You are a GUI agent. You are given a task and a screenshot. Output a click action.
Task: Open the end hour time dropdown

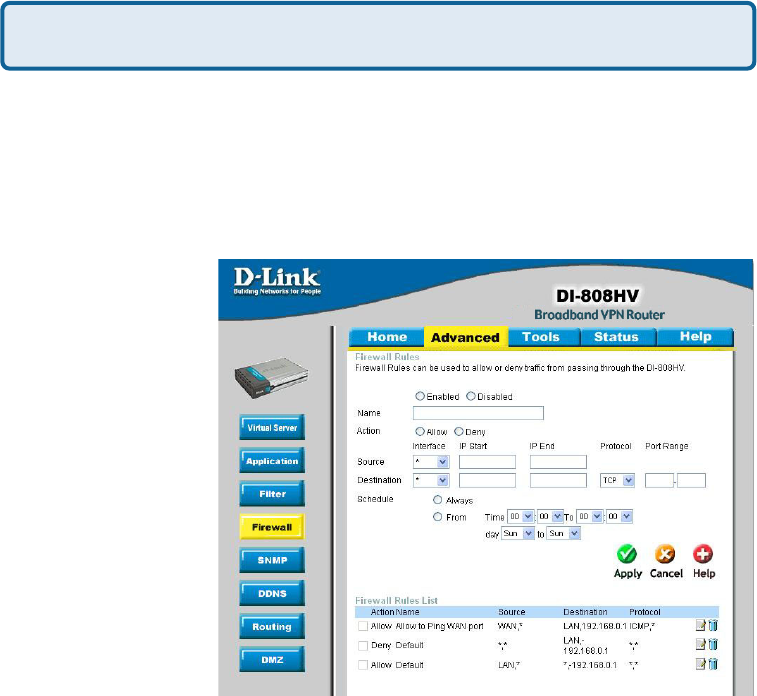tap(590, 516)
